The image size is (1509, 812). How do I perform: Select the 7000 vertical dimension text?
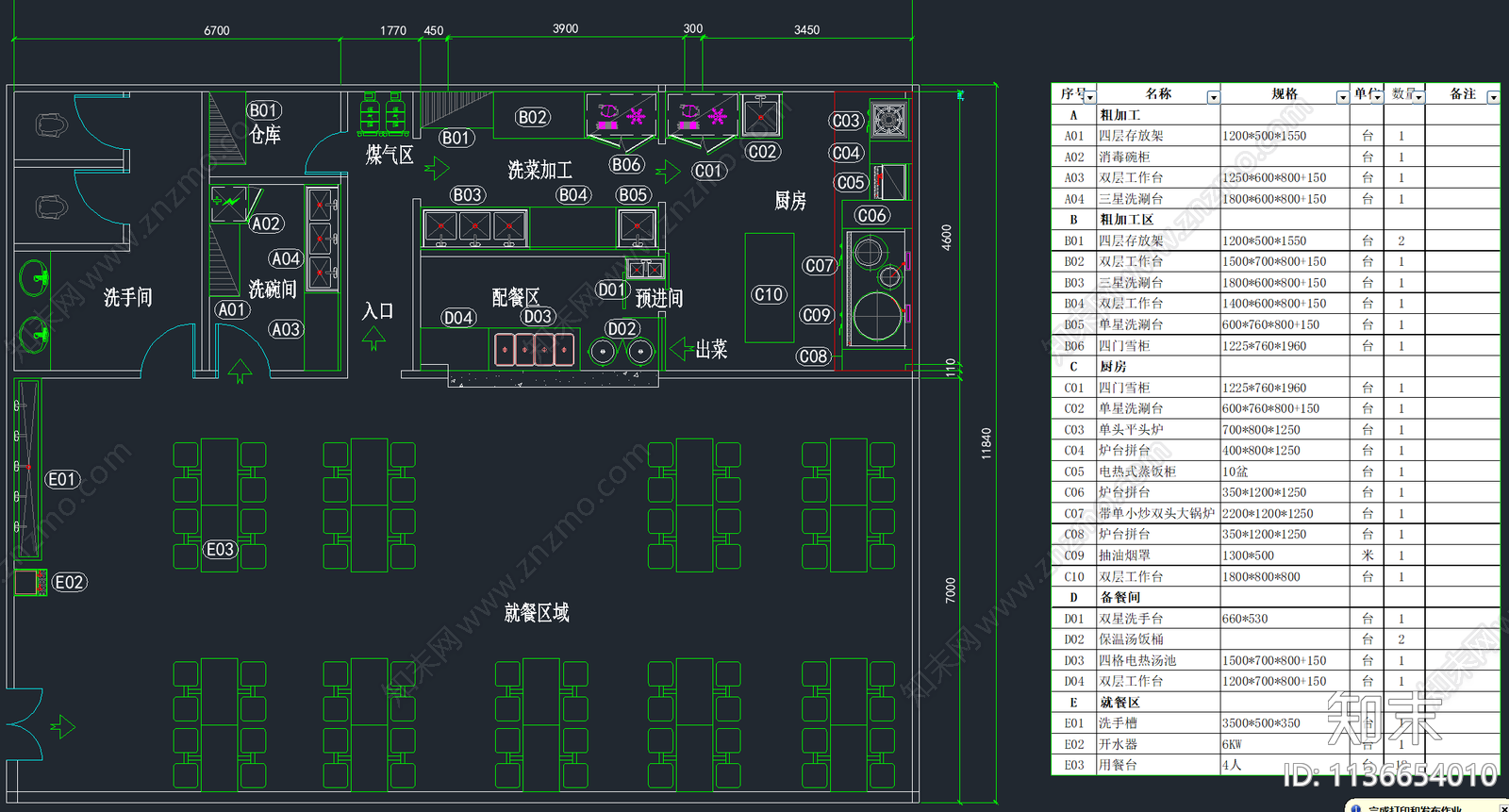950,590
